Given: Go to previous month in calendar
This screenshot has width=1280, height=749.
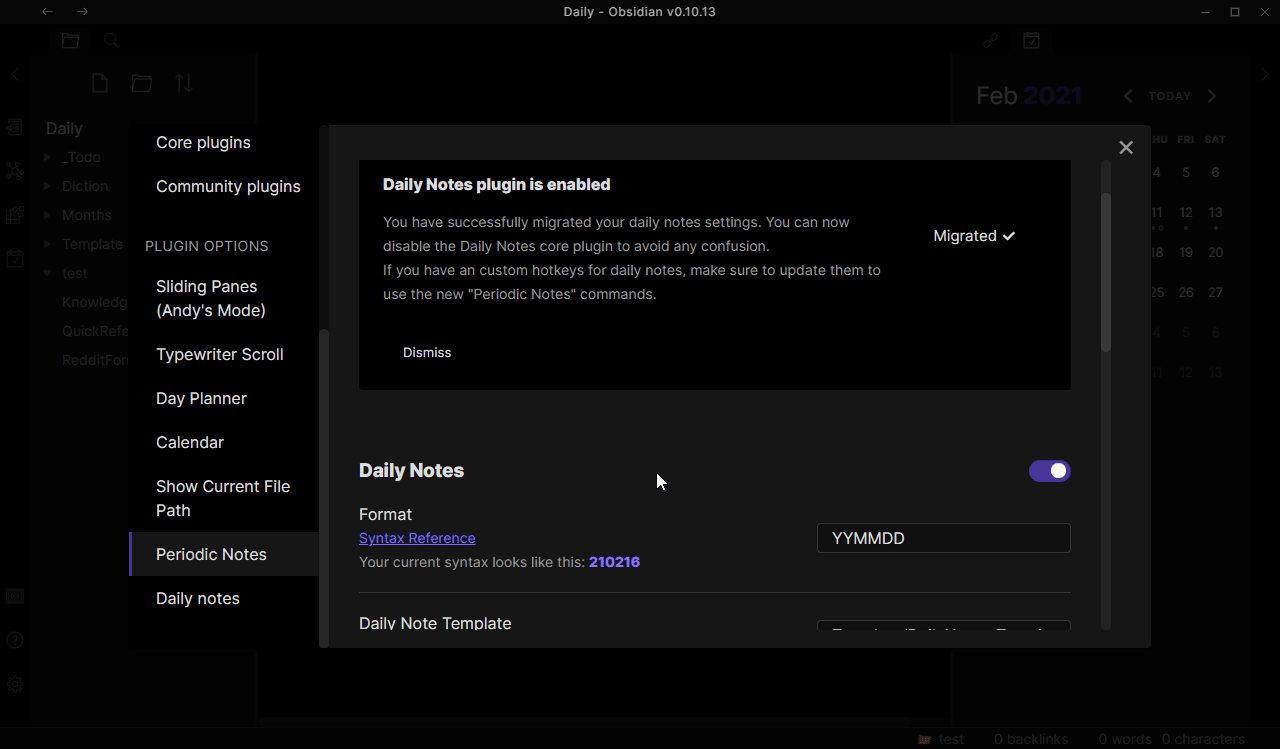Looking at the screenshot, I should 1128,96.
